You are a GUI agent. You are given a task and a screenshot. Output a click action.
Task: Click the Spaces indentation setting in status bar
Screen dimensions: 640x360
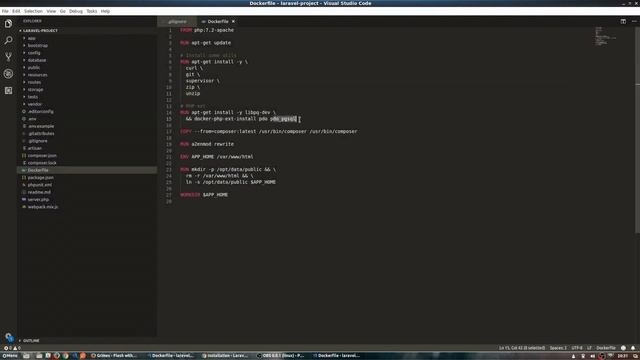558,348
